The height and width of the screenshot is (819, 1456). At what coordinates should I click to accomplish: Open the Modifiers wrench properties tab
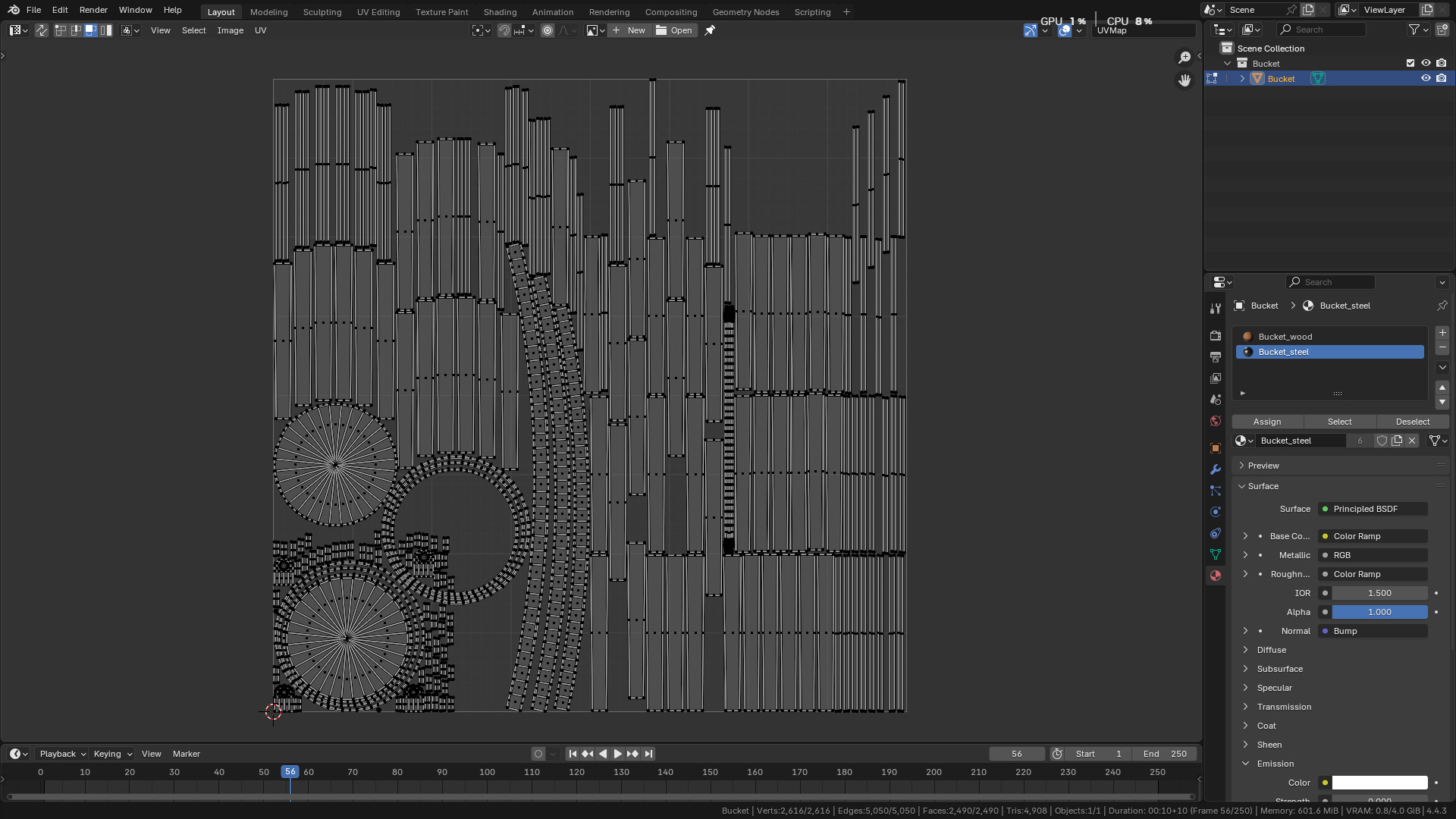pyautogui.click(x=1216, y=469)
